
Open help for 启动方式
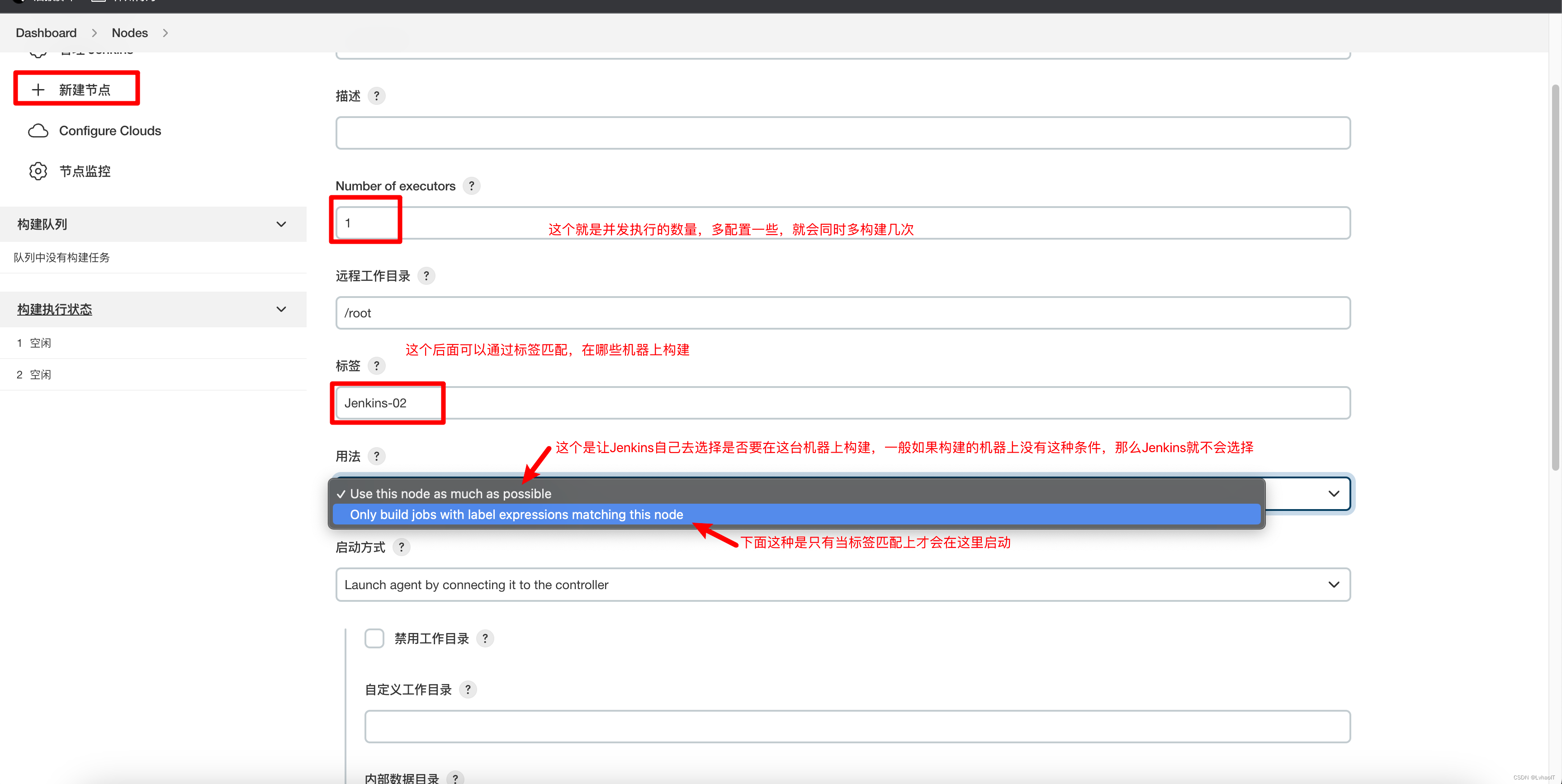(x=402, y=547)
